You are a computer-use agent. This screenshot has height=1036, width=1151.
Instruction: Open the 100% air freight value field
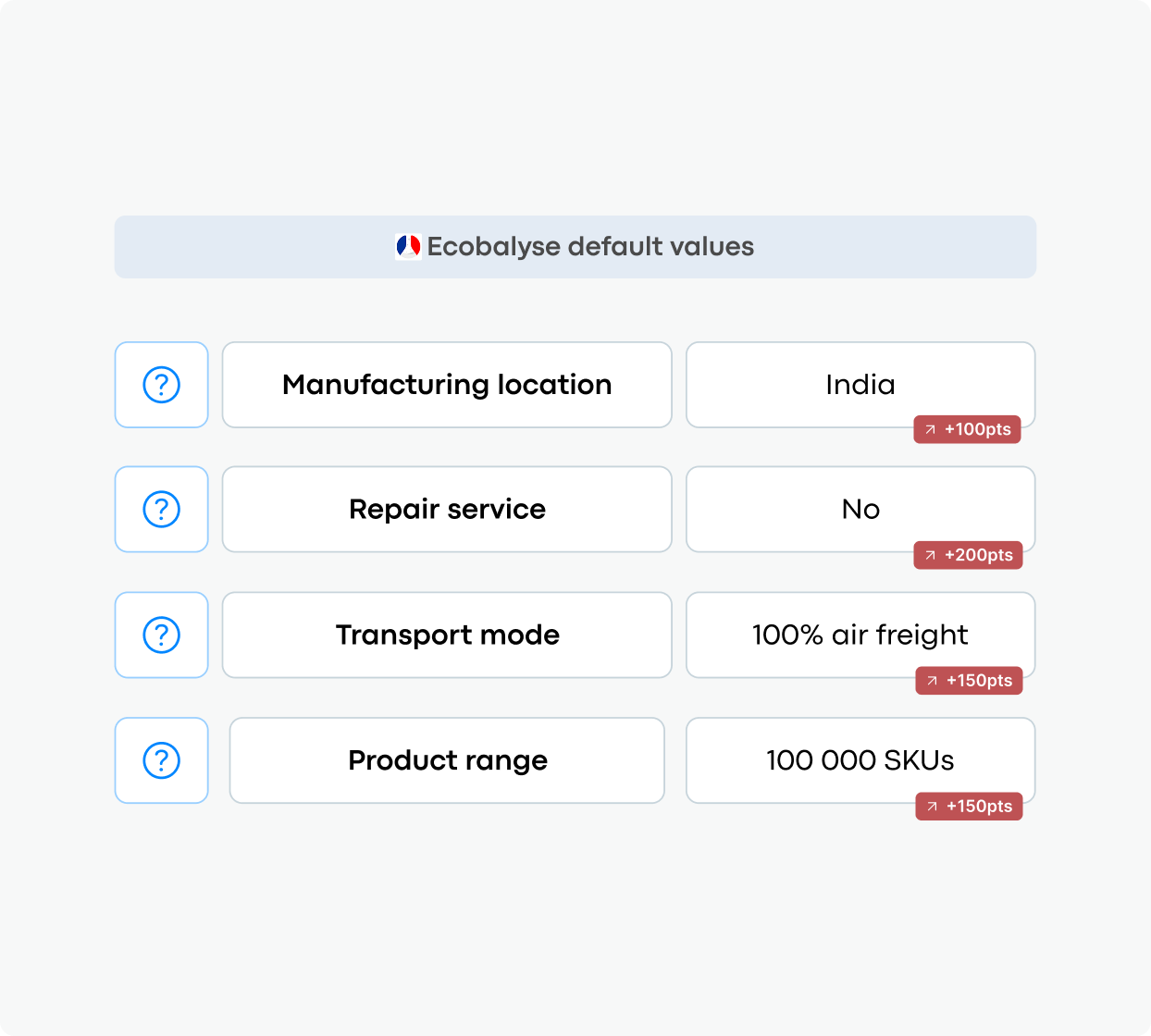pyautogui.click(x=860, y=635)
